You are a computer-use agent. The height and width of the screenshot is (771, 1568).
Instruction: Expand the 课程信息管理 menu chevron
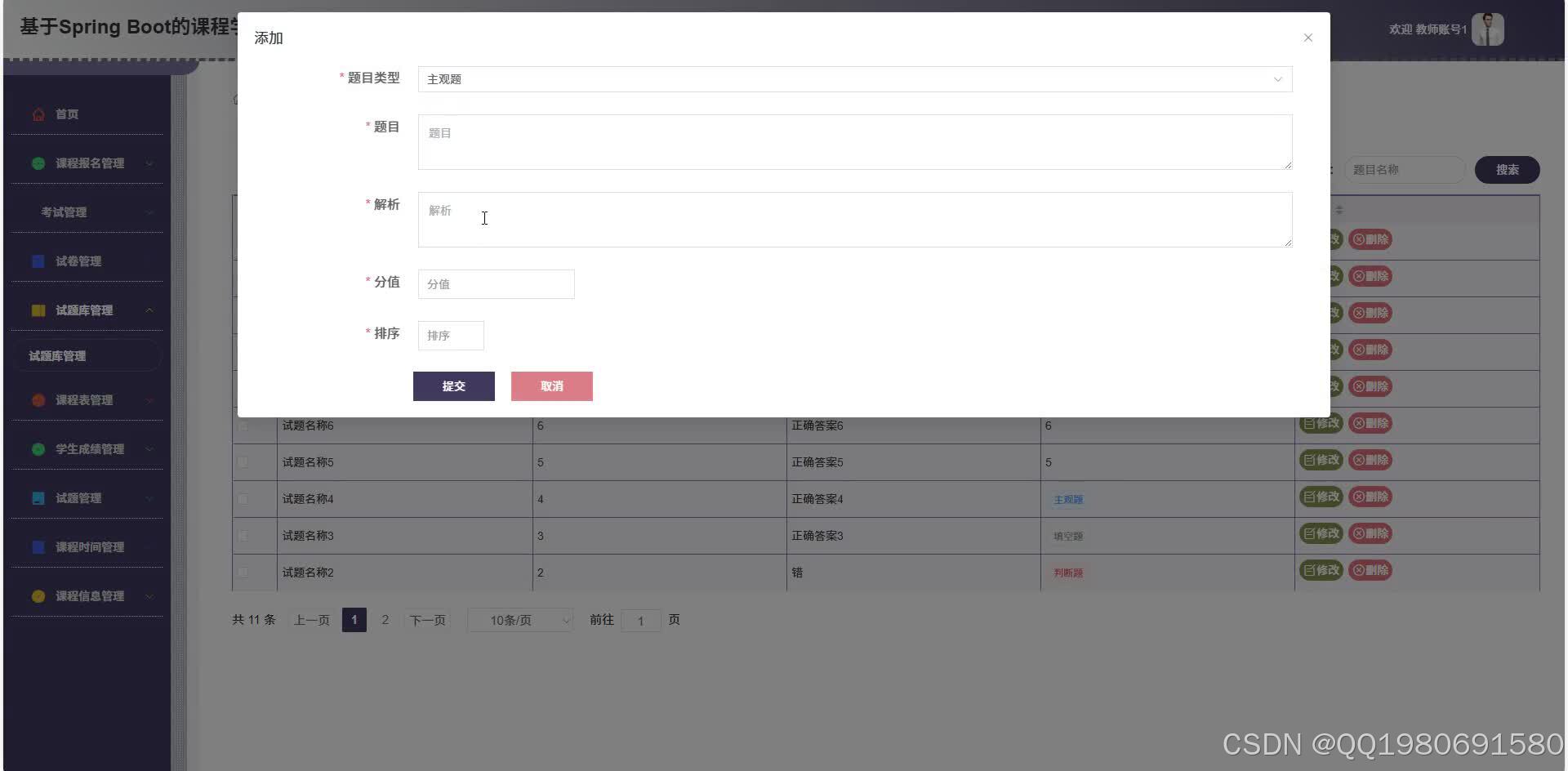(149, 596)
